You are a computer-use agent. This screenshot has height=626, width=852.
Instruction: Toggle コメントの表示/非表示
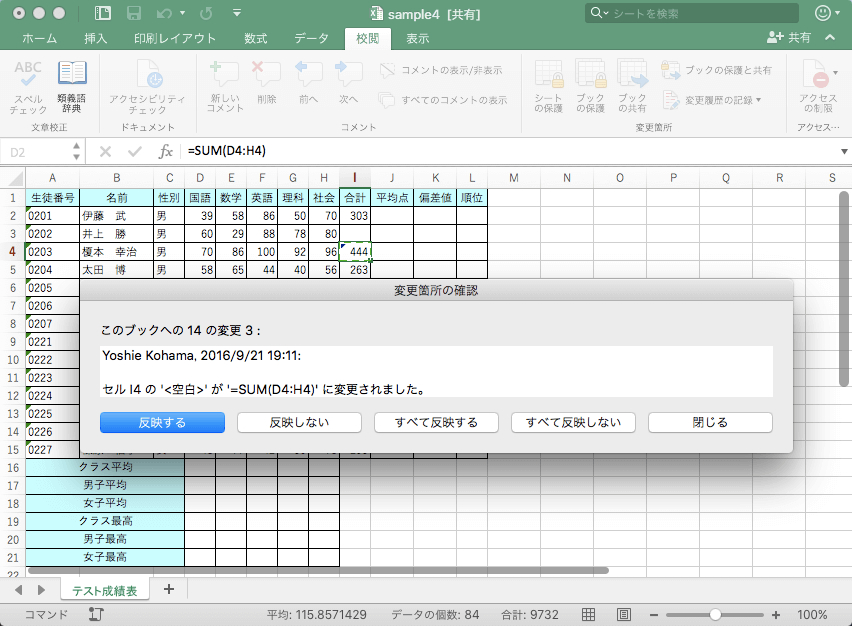[441, 70]
